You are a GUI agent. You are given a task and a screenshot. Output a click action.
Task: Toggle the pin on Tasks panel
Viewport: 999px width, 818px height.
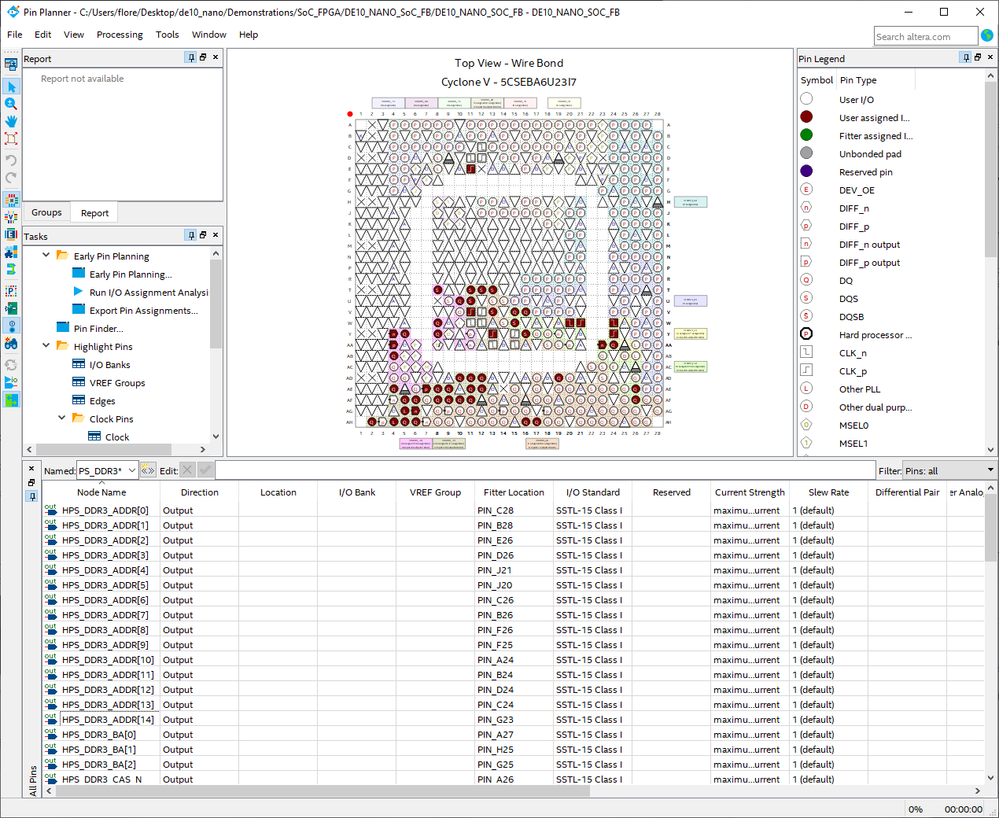190,236
